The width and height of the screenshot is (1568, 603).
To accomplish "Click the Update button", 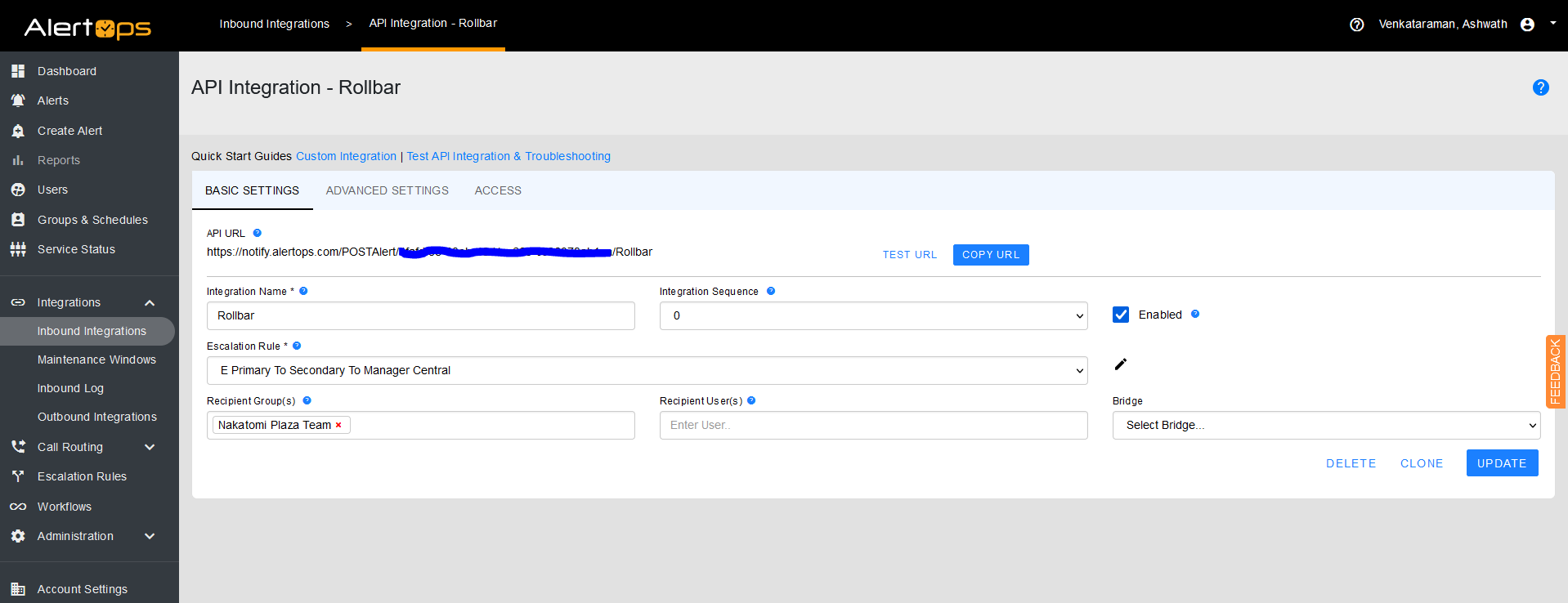I will [1502, 463].
